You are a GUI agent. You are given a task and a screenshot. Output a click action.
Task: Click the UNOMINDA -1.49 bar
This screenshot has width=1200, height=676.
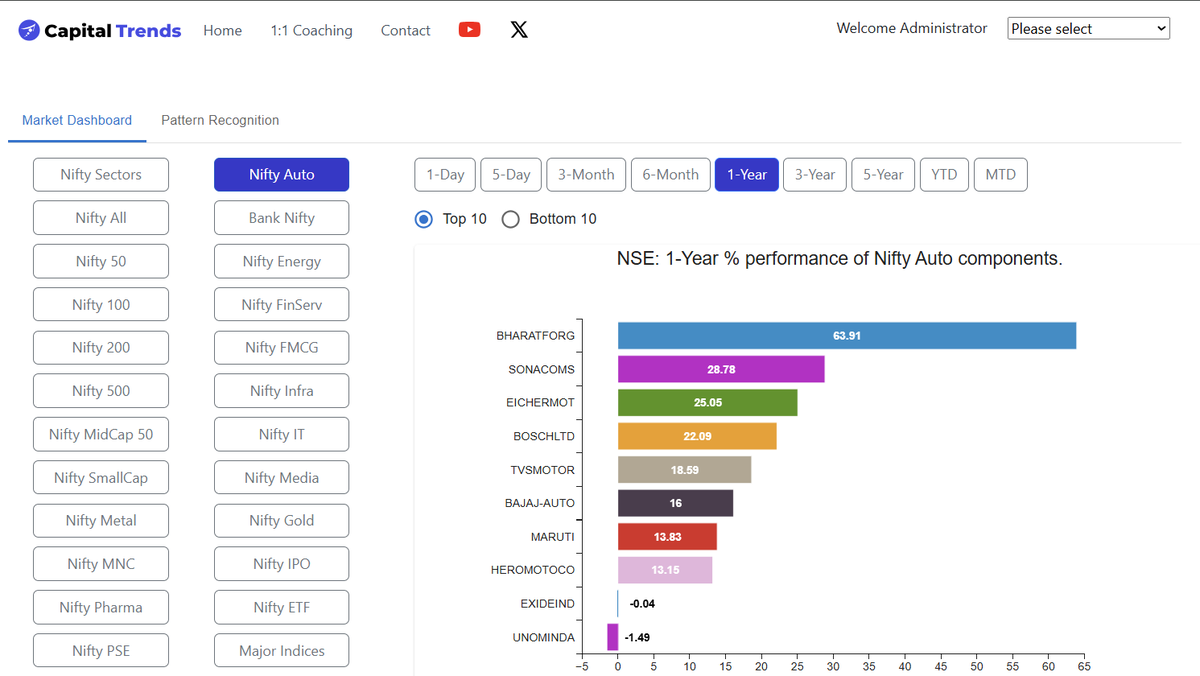pos(613,637)
